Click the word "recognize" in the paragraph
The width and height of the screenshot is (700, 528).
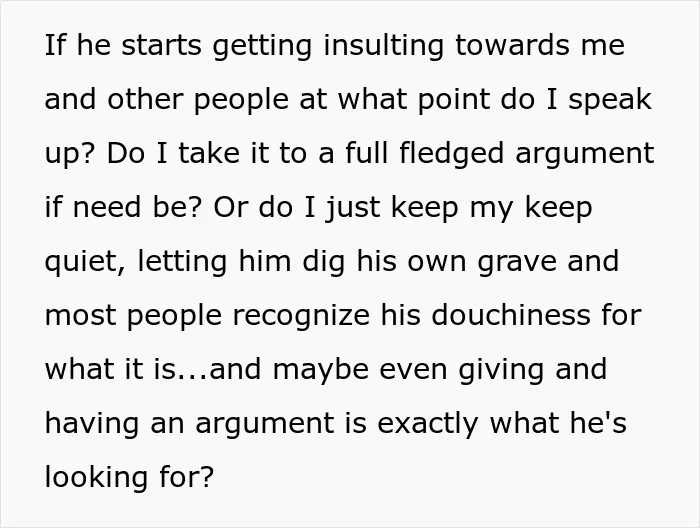(301, 316)
